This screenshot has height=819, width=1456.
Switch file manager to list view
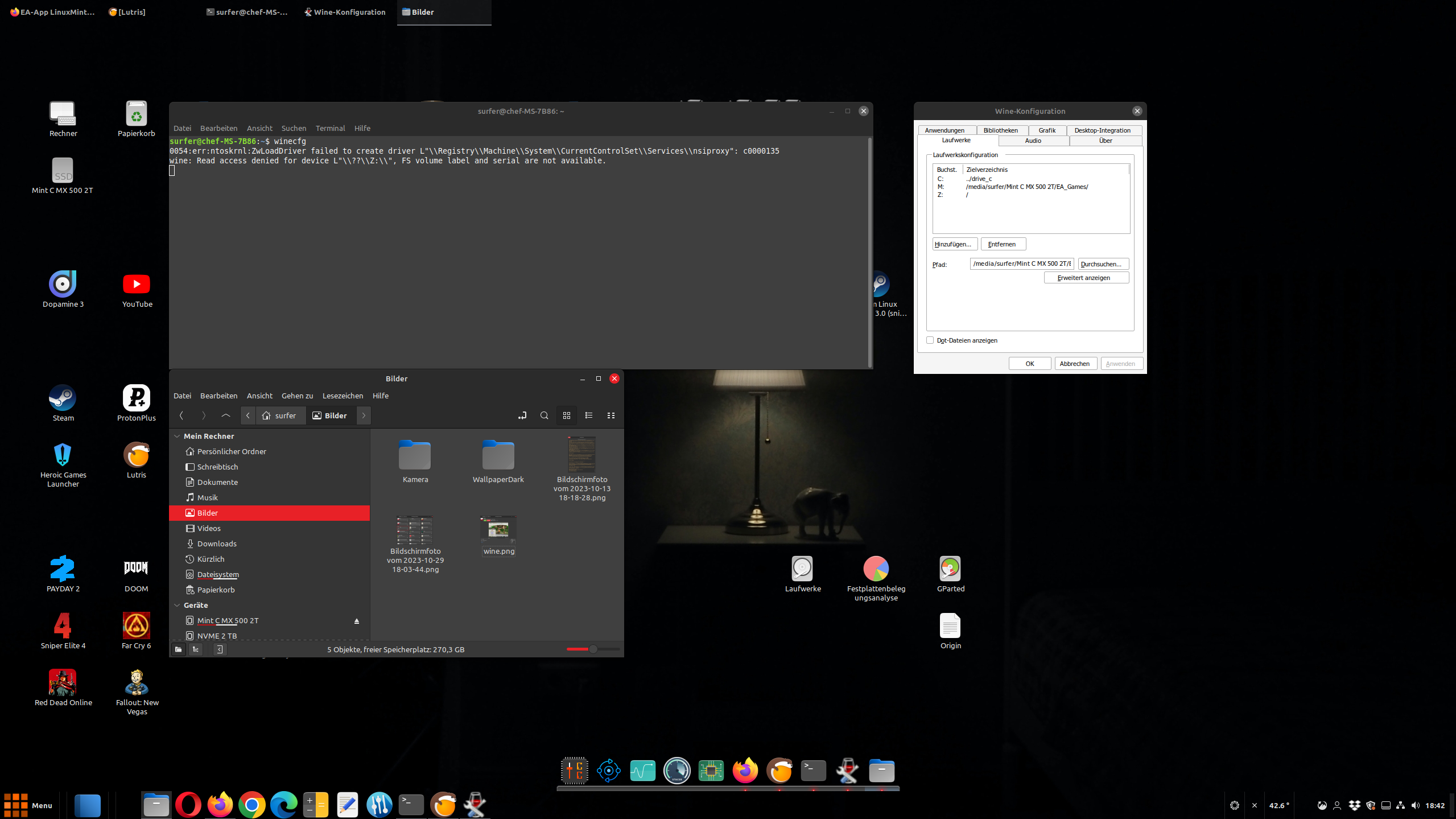tap(589, 415)
